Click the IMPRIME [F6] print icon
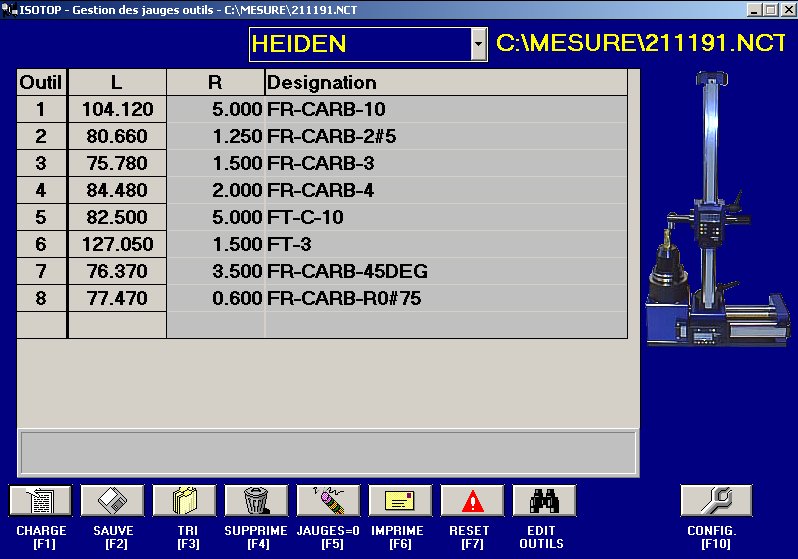 [x=401, y=500]
